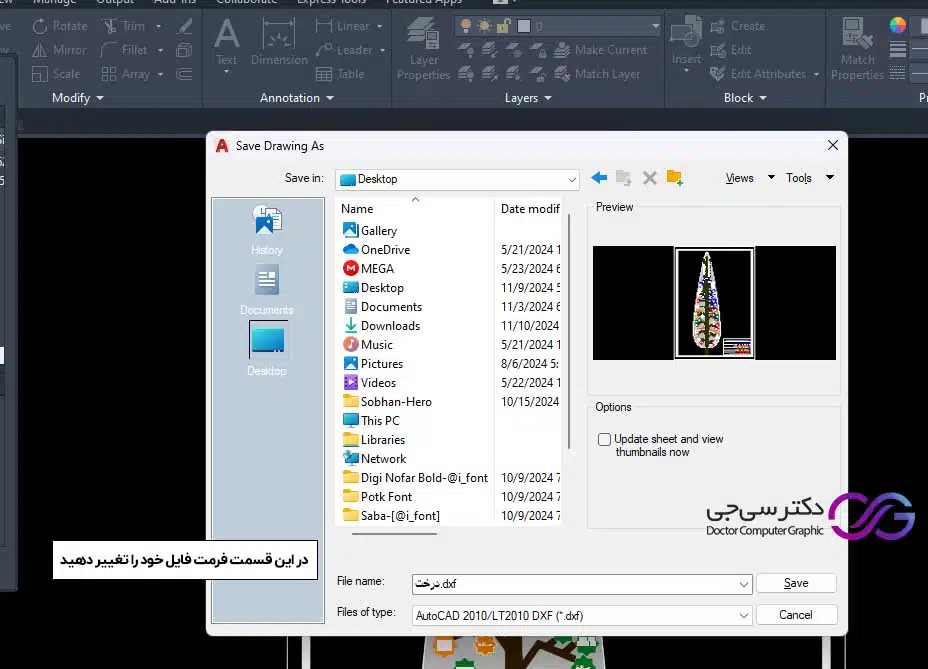Open the Save in location dropdown
Screen dimensions: 928x669
pos(572,179)
